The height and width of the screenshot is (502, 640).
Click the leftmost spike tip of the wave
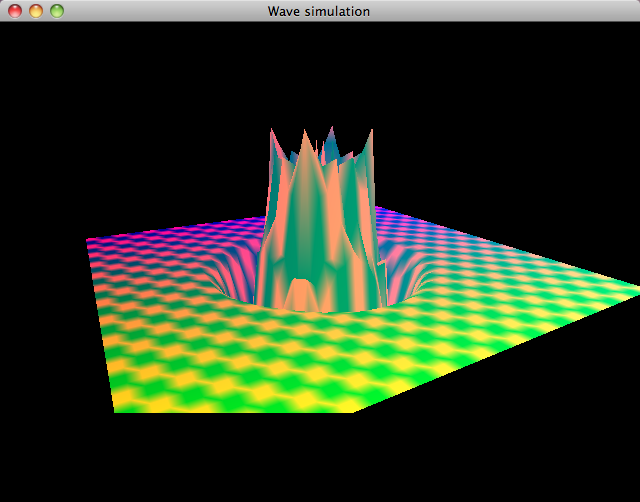[x=270, y=131]
